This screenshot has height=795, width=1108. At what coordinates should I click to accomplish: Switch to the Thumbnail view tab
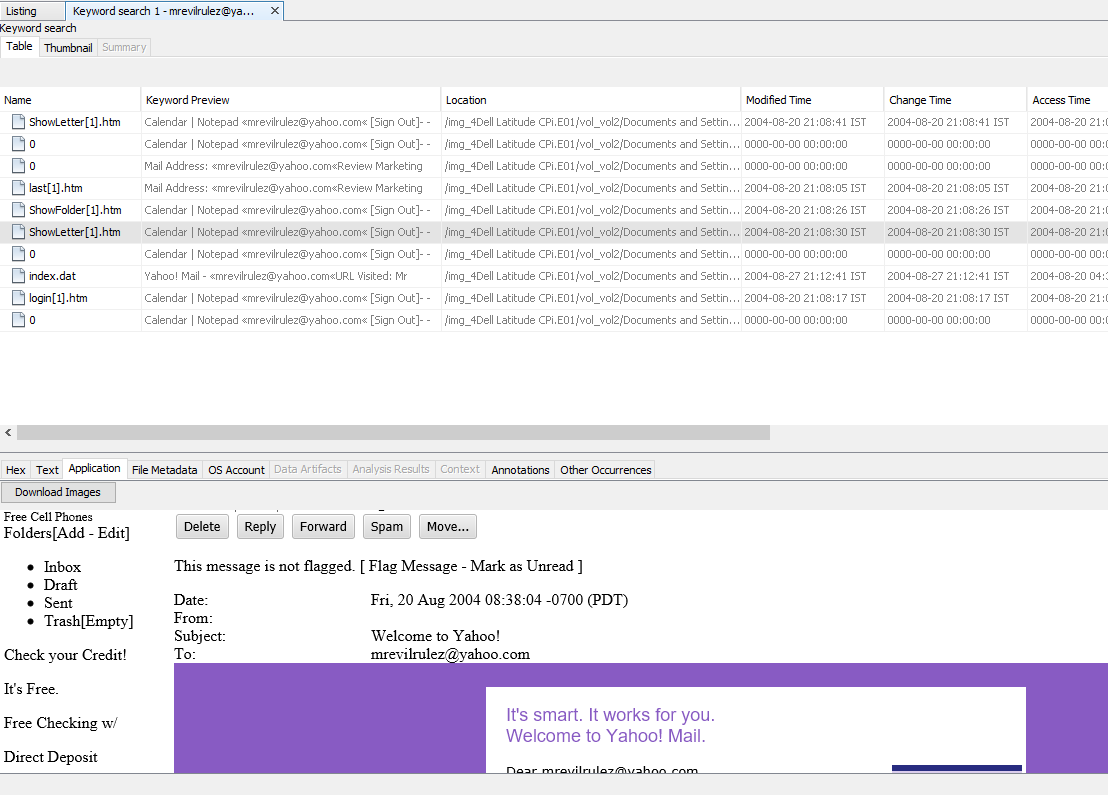pyautogui.click(x=68, y=47)
